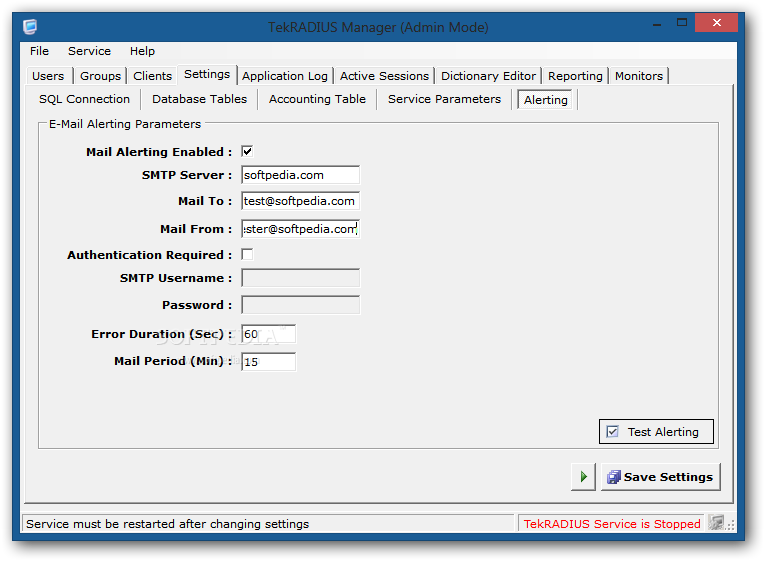765x561 pixels.
Task: Click into the SMTP Server field
Action: tap(301, 175)
